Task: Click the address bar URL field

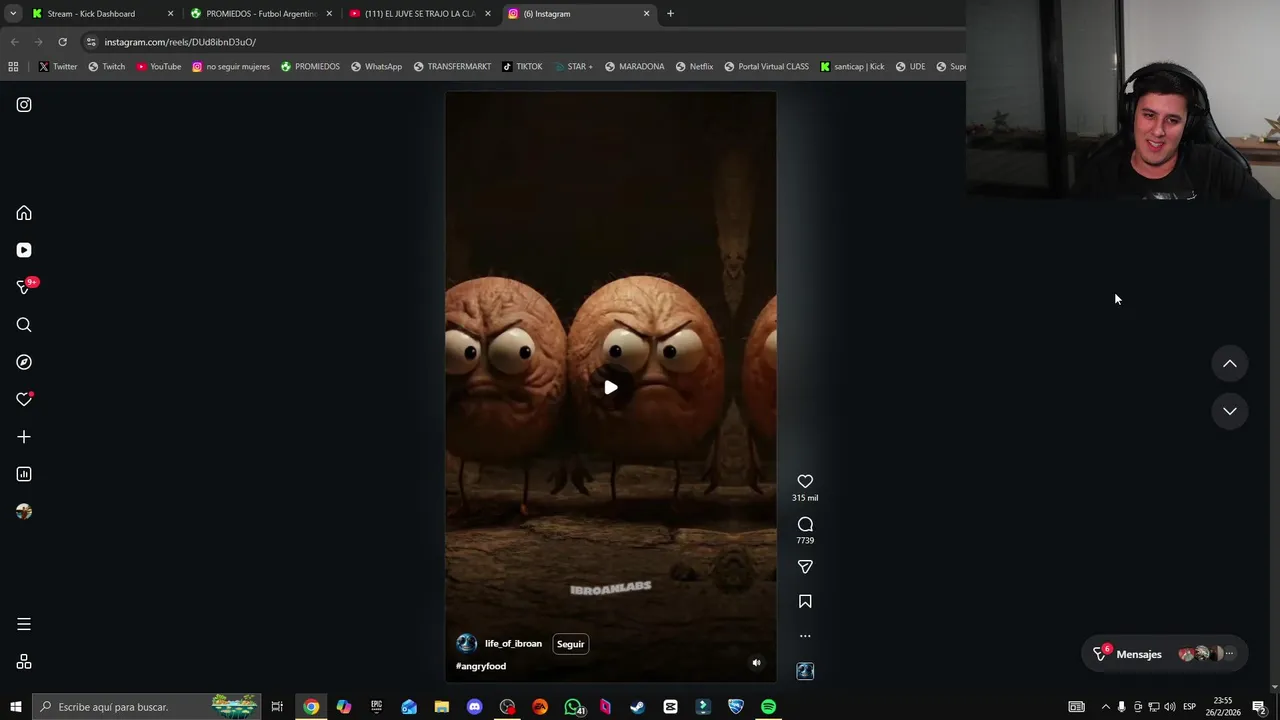Action: pyautogui.click(x=520, y=42)
